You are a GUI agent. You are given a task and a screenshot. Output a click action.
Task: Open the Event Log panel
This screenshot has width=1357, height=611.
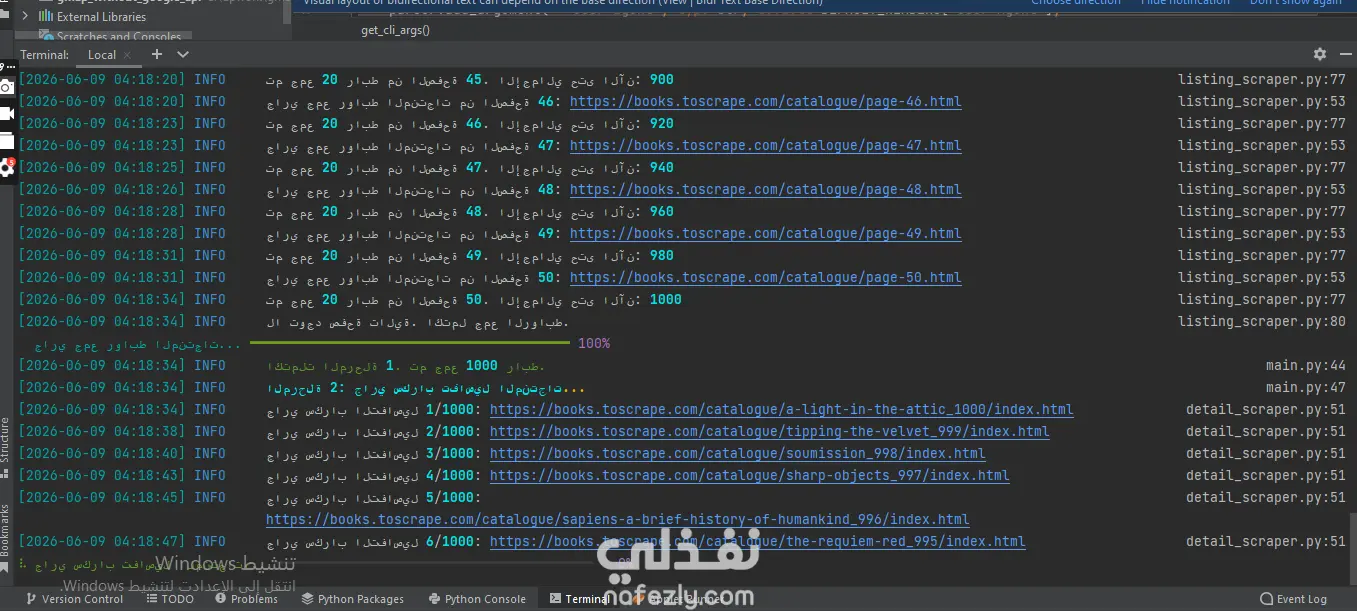(1293, 599)
